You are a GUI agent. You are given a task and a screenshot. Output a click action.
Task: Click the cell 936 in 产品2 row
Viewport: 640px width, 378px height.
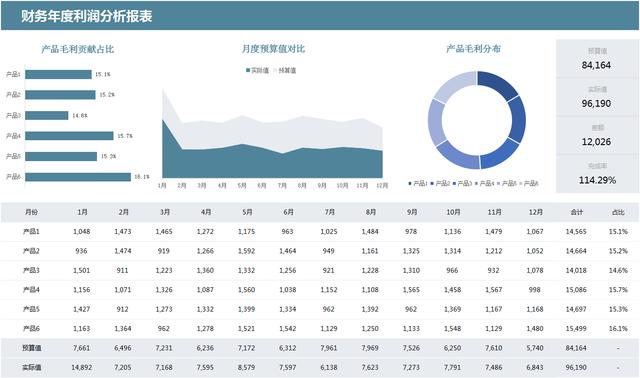[x=81, y=251]
